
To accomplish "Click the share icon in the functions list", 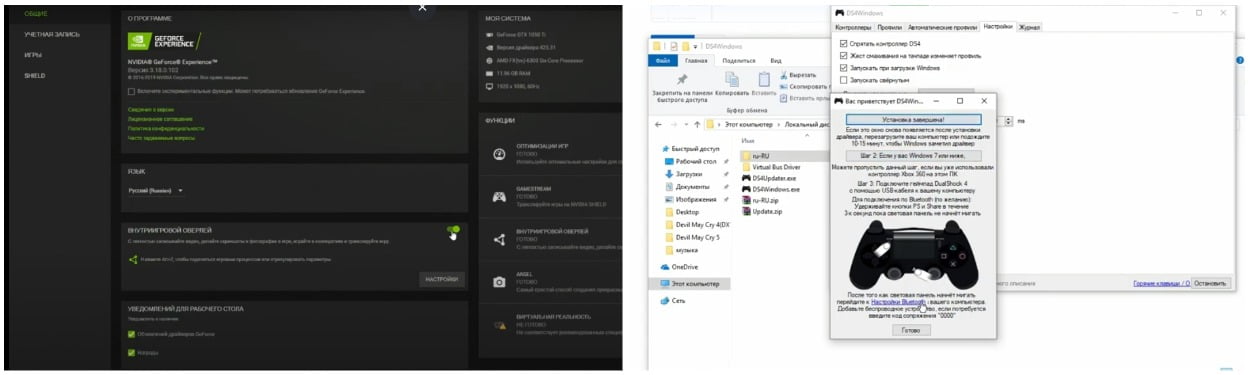I will [x=498, y=239].
